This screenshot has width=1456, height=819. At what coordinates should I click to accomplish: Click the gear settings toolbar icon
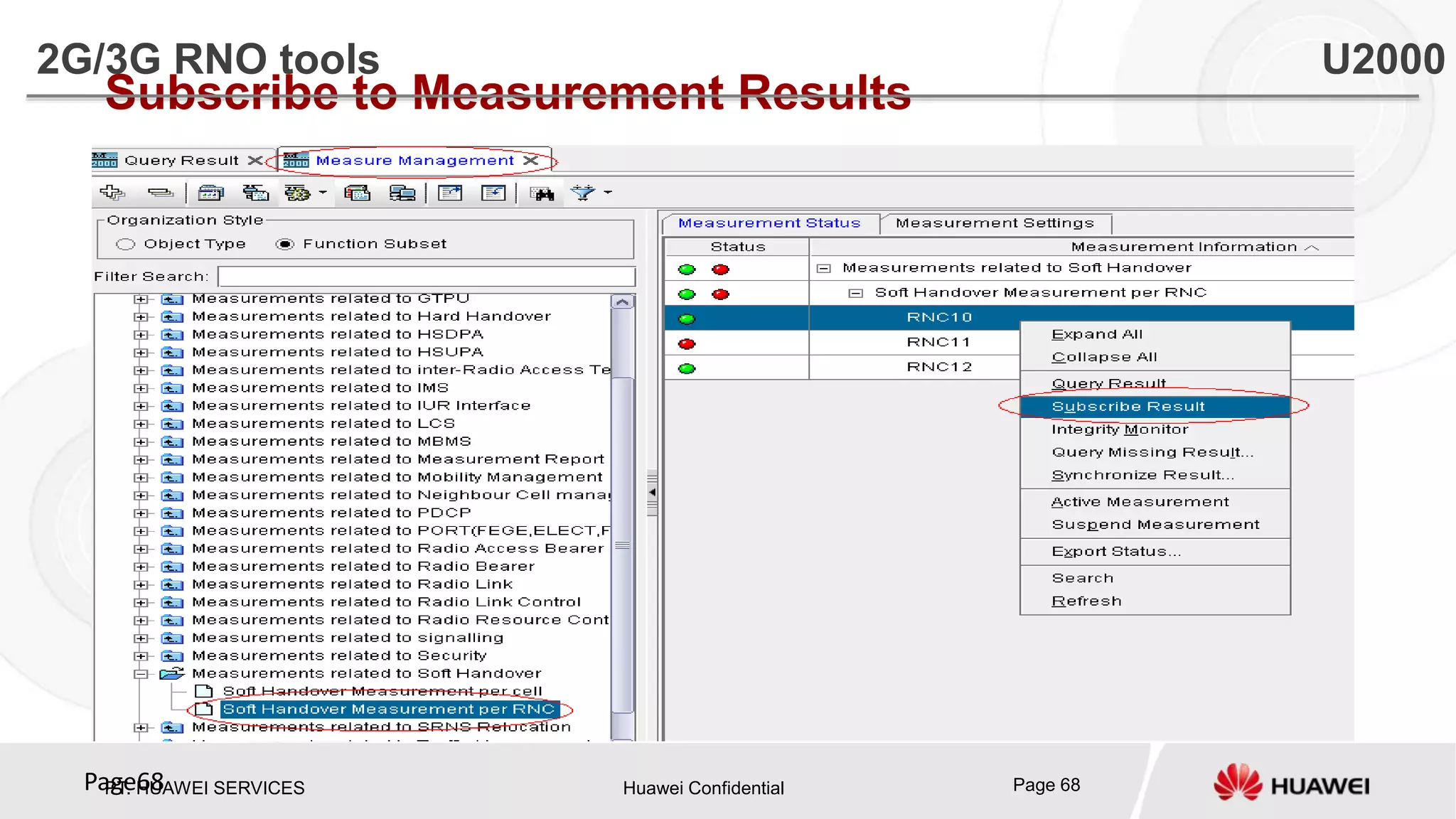[297, 192]
